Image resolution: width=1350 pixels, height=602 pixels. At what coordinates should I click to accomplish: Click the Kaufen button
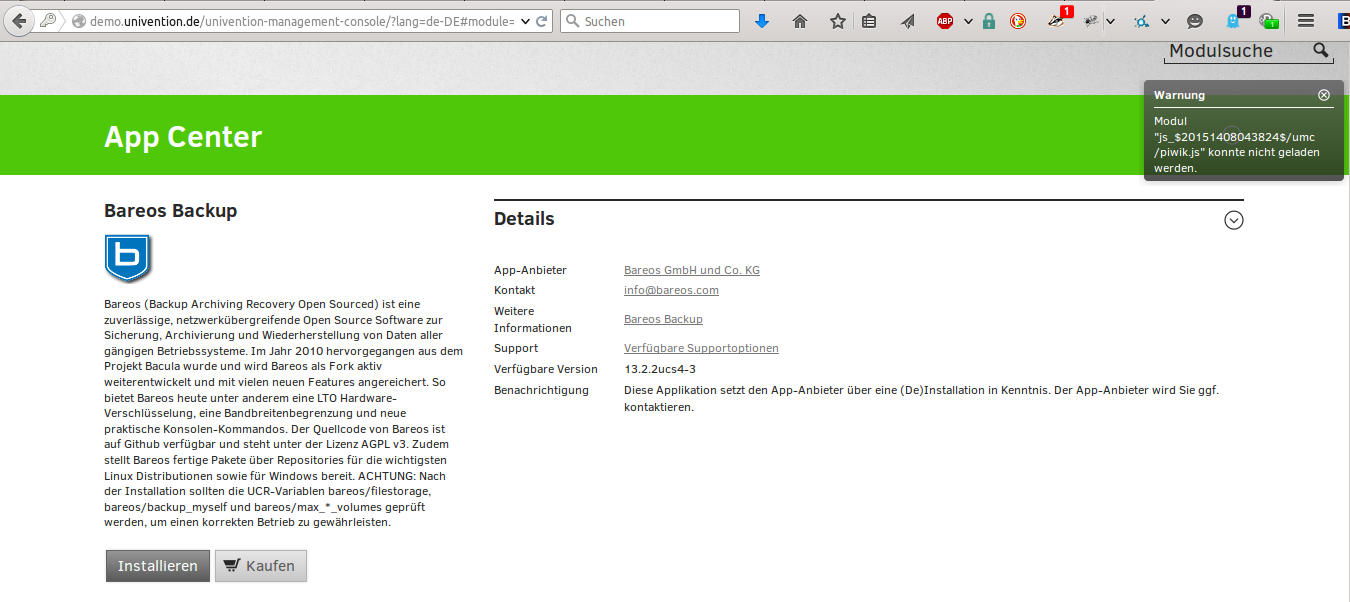260,566
